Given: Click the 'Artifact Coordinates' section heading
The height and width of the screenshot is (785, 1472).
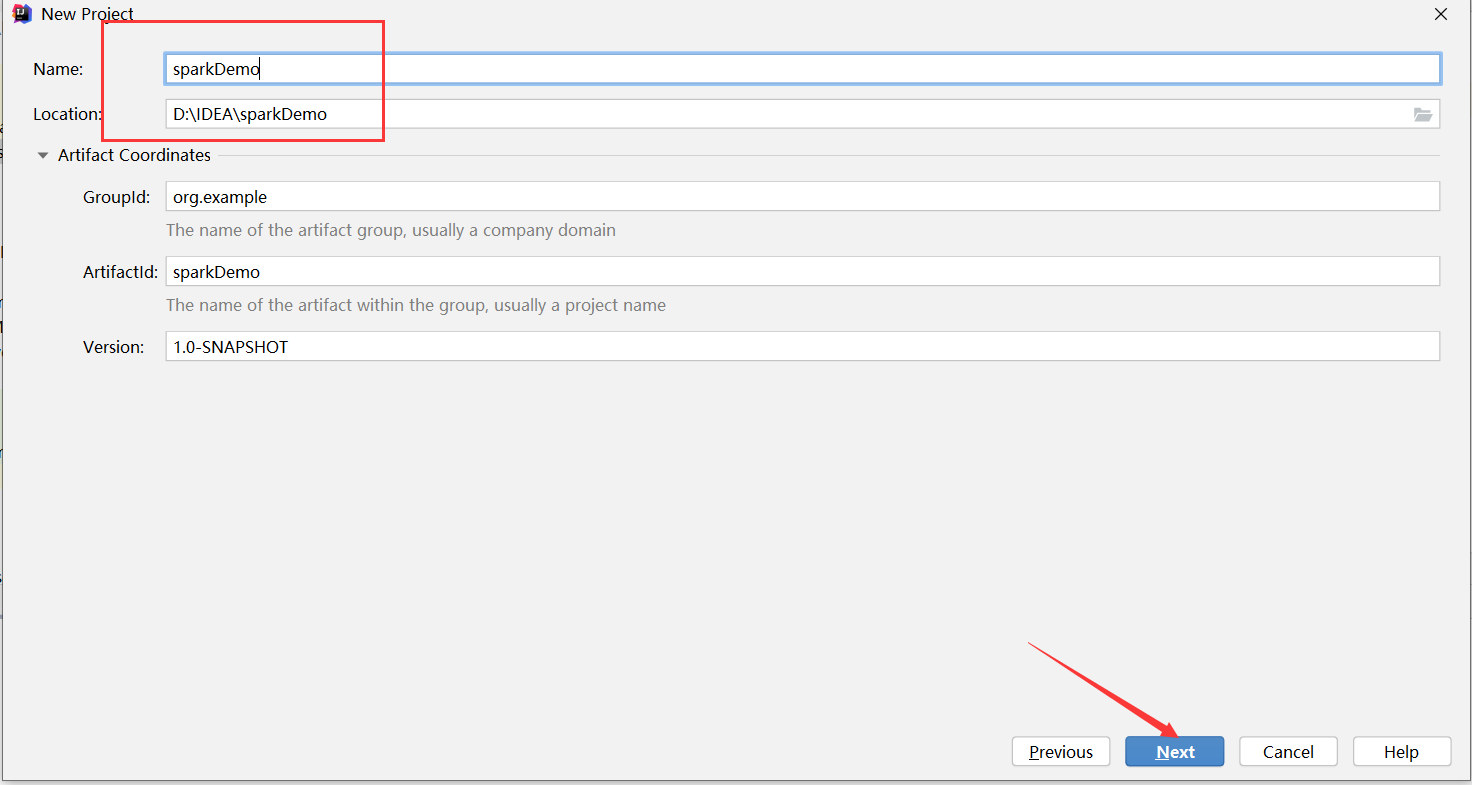Looking at the screenshot, I should (x=134, y=155).
